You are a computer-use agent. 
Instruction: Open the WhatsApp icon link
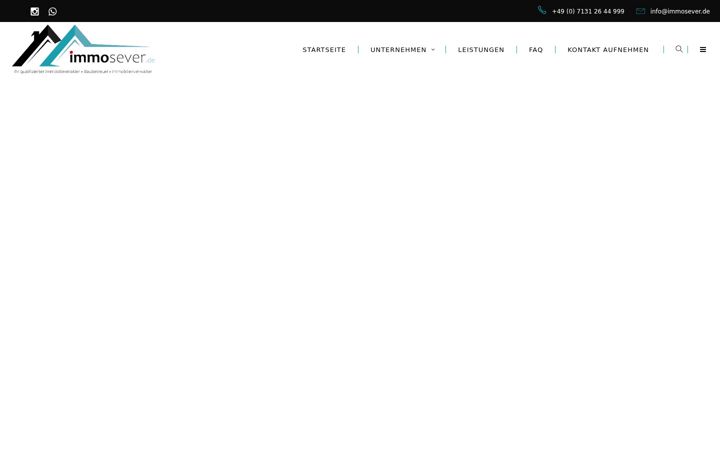(x=53, y=11)
